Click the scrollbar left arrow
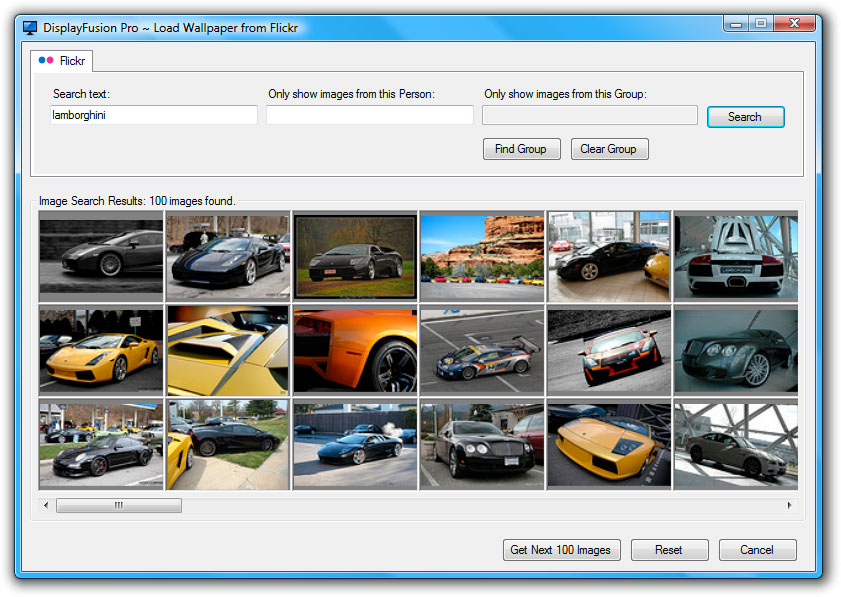This screenshot has height=597, width=841. 46,506
